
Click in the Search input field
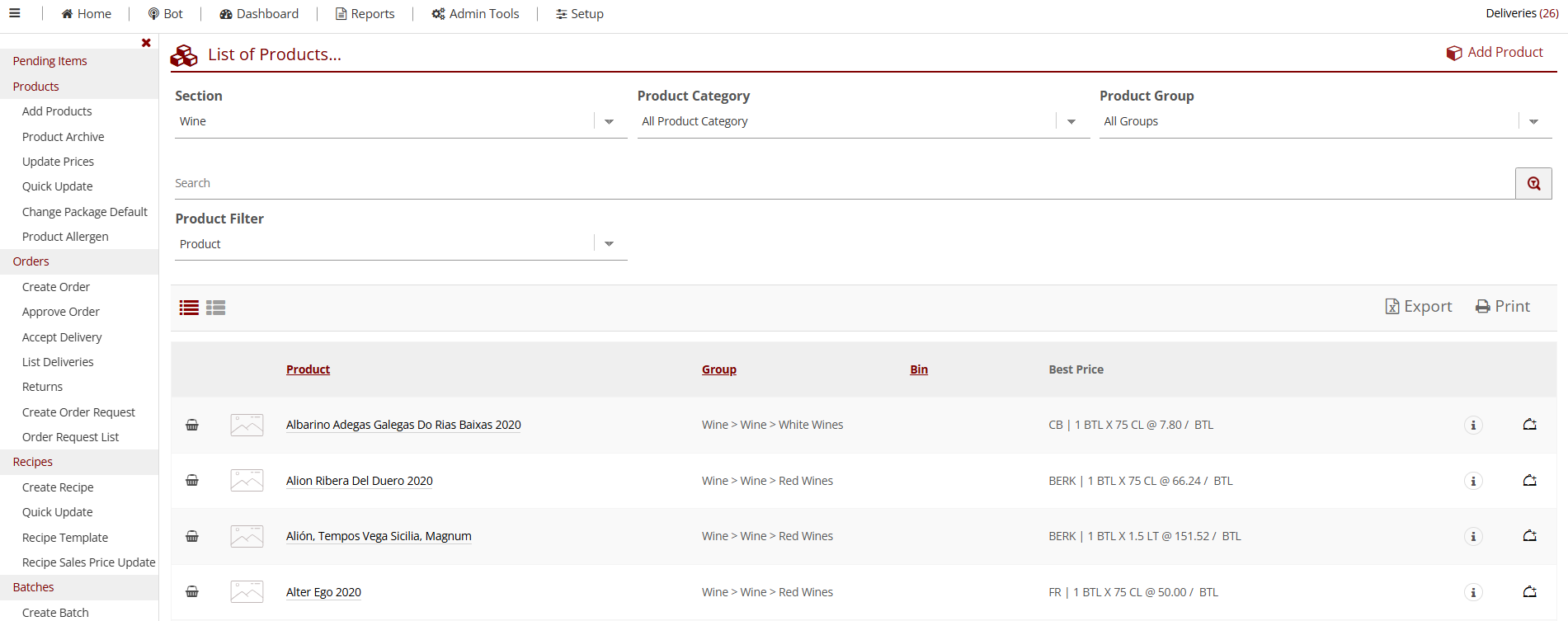point(841,183)
